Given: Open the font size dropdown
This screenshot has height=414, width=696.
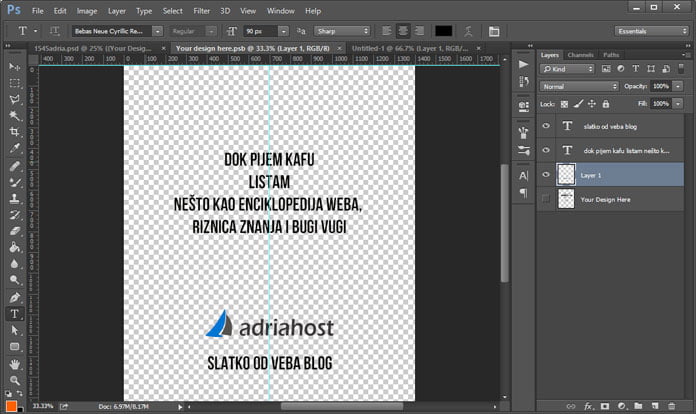Looking at the screenshot, I should point(283,31).
